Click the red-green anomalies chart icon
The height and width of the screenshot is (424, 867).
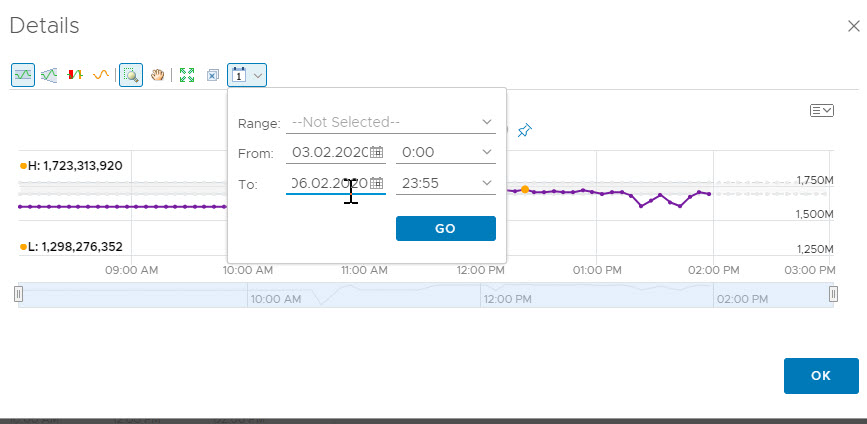74,75
